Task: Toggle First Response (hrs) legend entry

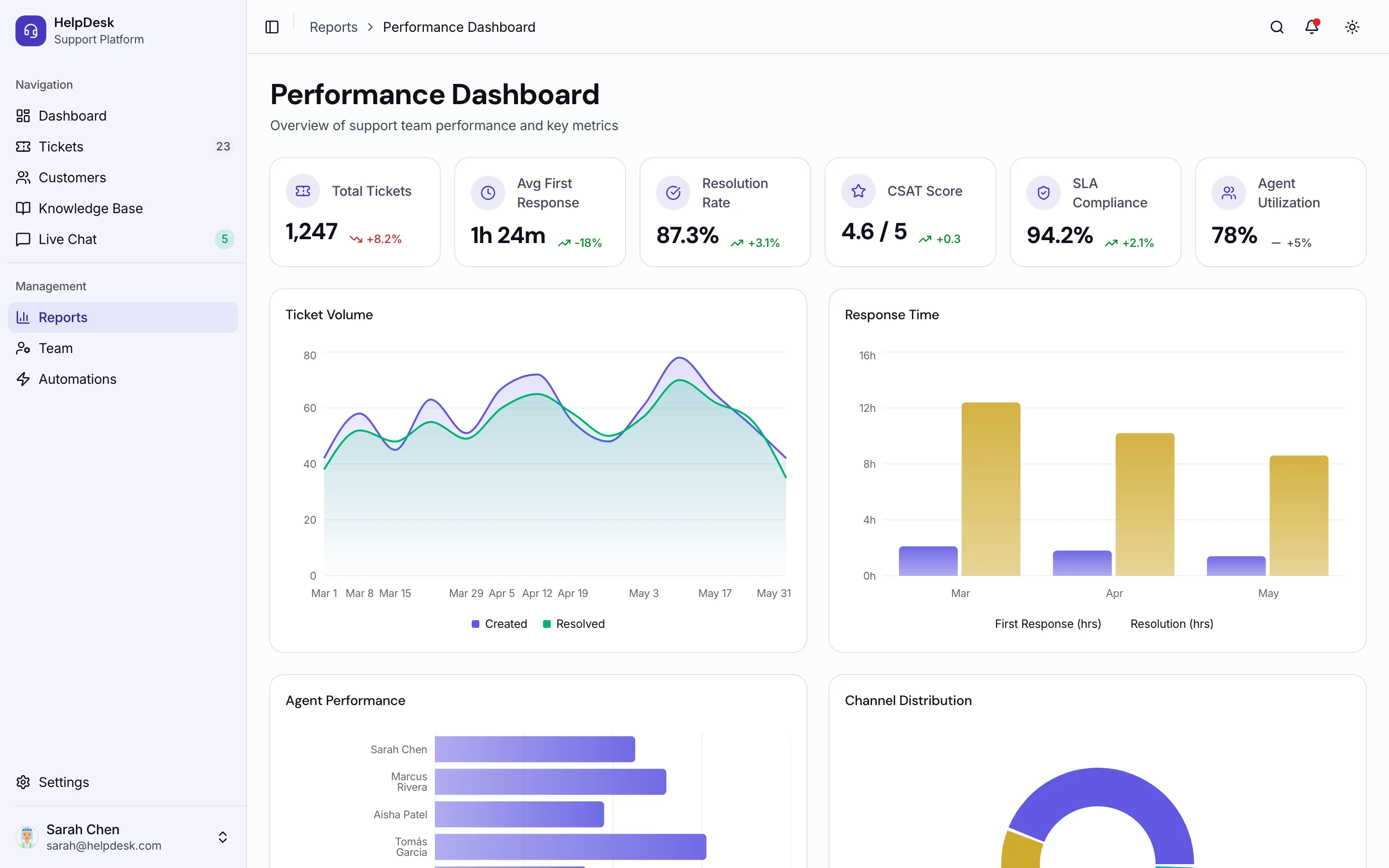Action: (x=1048, y=624)
